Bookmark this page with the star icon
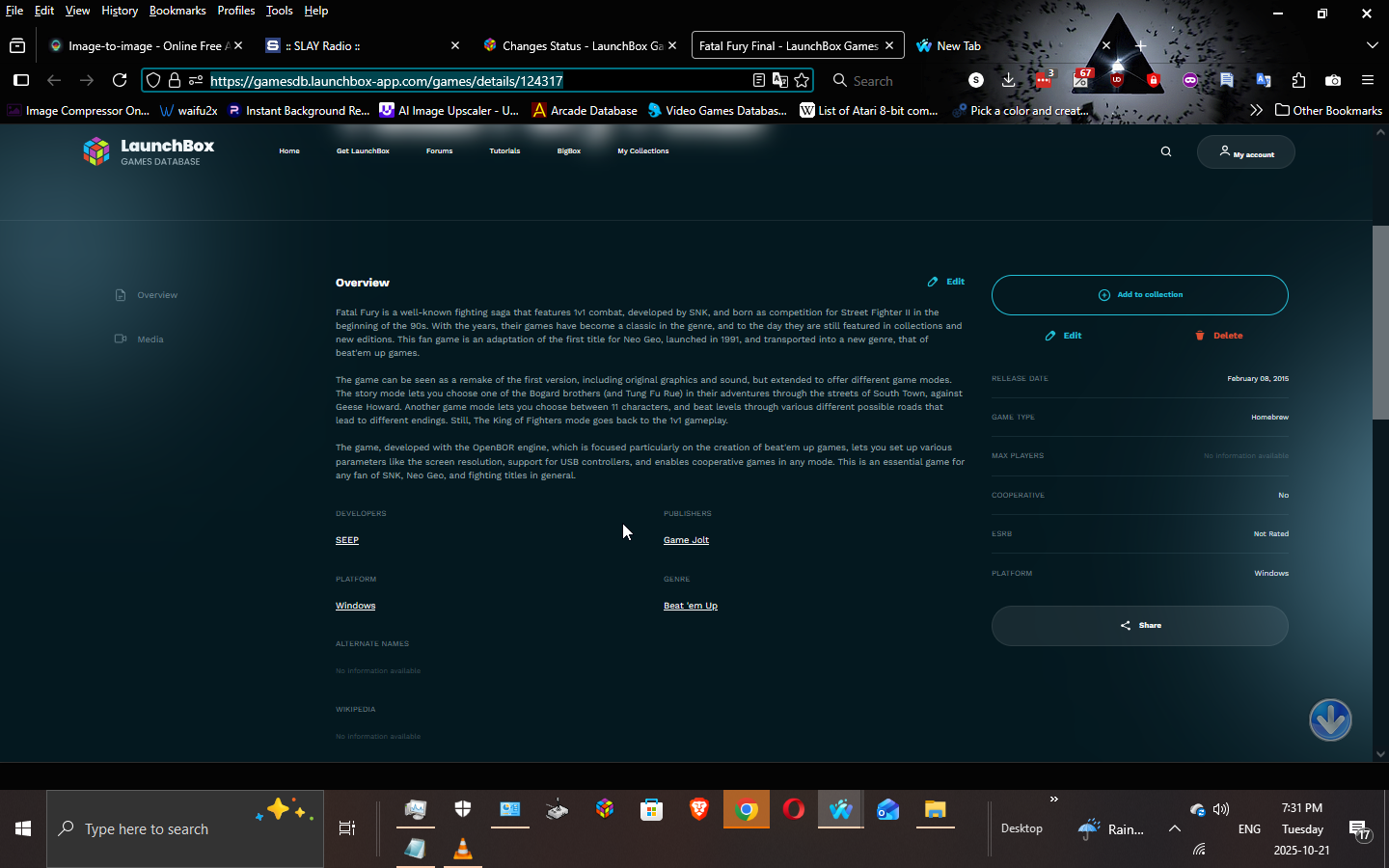Image resolution: width=1389 pixels, height=868 pixels. (x=802, y=81)
